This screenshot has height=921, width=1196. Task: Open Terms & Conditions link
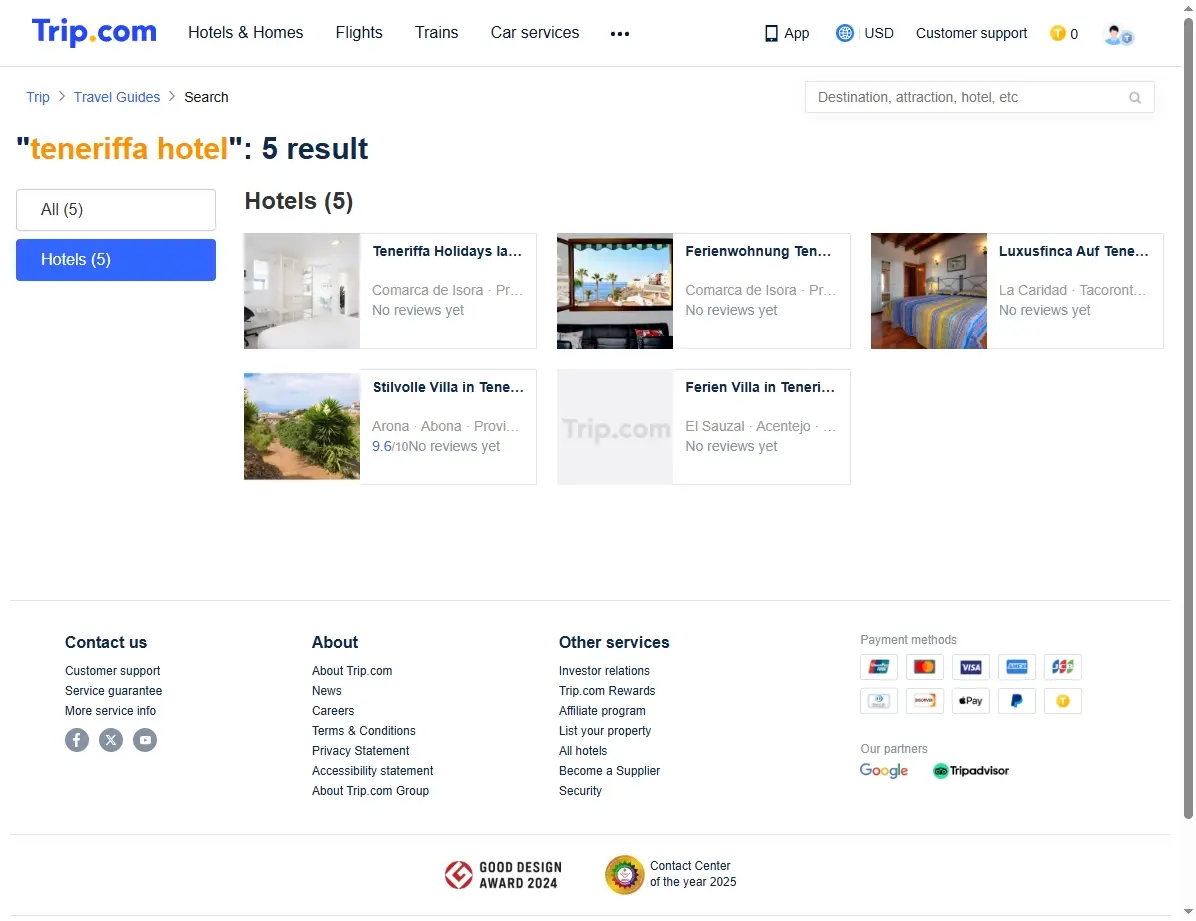tap(363, 731)
